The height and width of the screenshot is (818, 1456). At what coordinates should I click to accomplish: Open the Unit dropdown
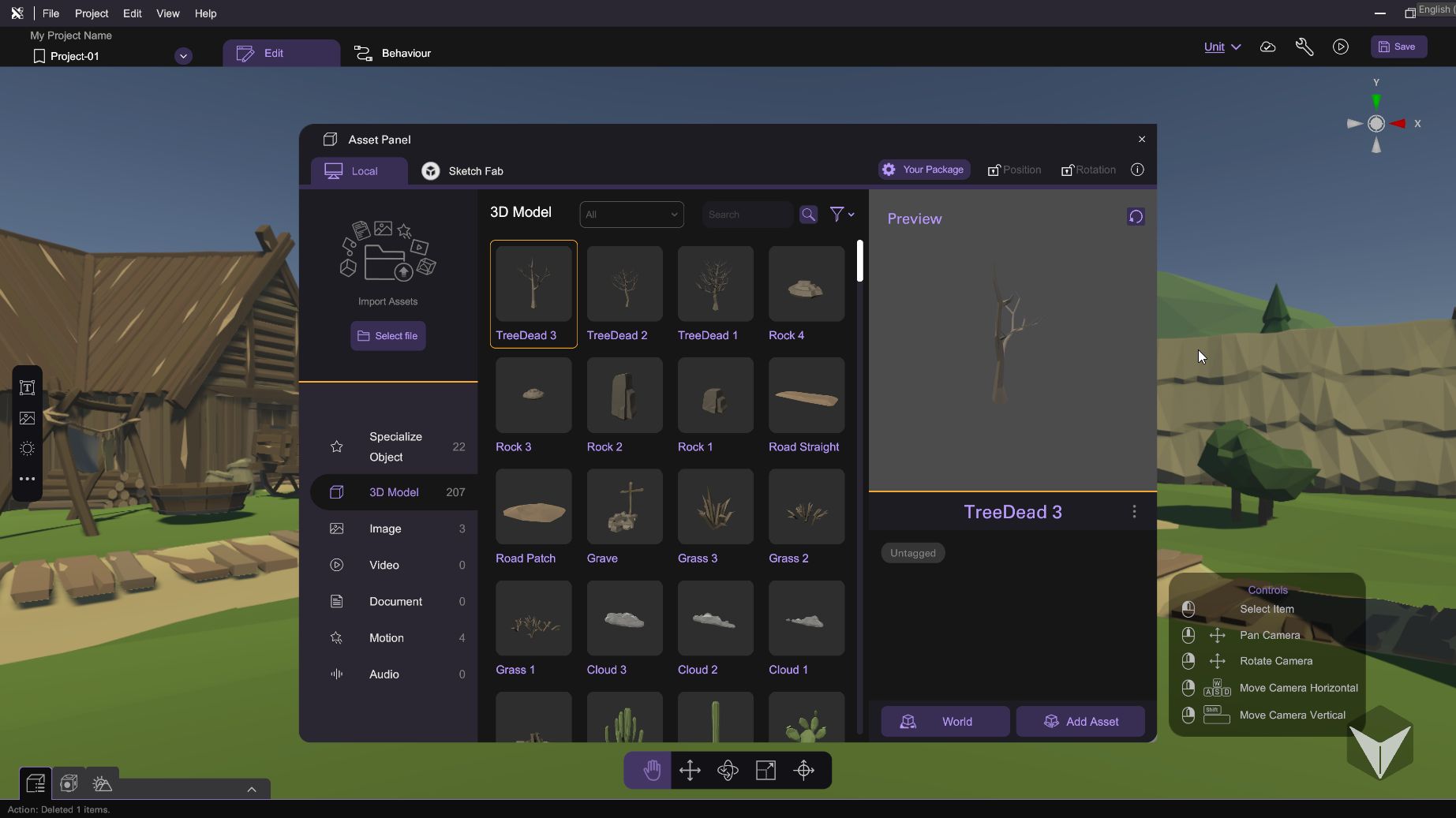tap(1222, 47)
